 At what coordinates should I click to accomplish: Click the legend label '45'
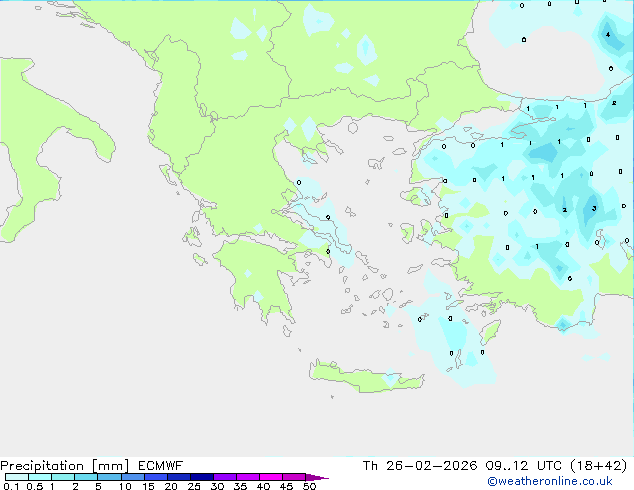(286, 486)
